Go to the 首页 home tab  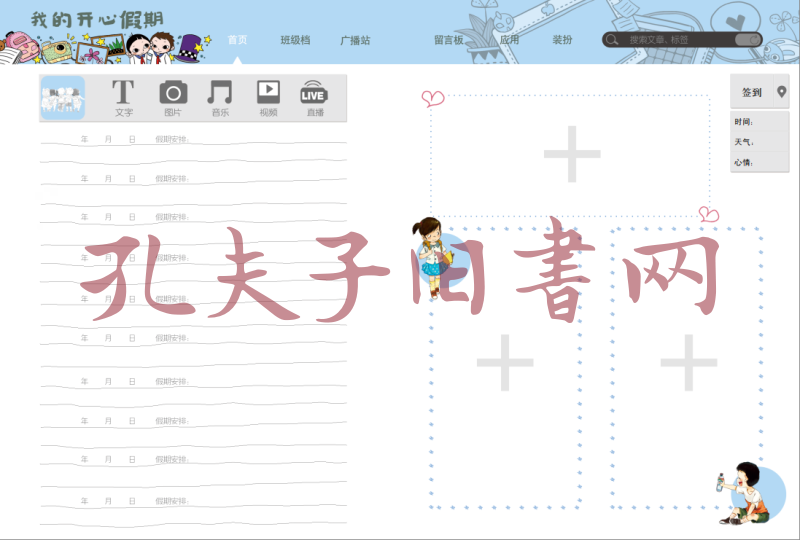(237, 40)
